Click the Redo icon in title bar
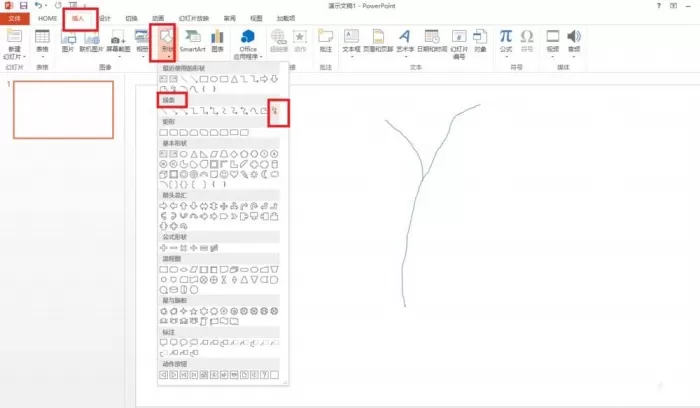This screenshot has height=408, width=700. (58, 5)
